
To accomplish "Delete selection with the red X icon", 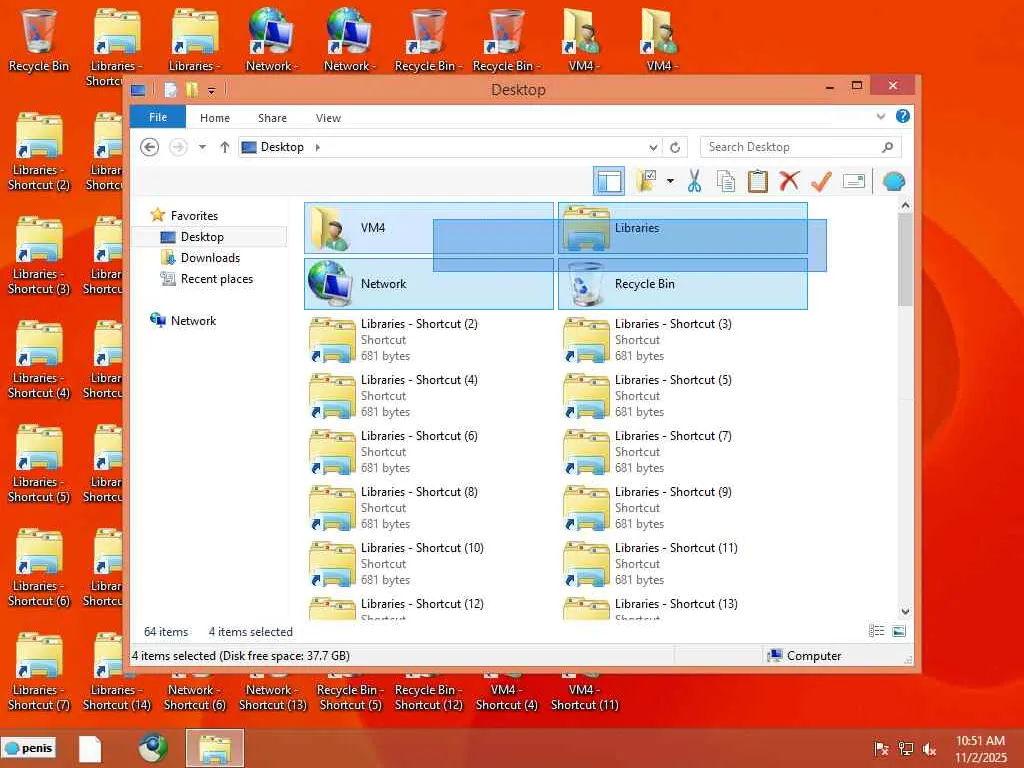I will [x=790, y=181].
